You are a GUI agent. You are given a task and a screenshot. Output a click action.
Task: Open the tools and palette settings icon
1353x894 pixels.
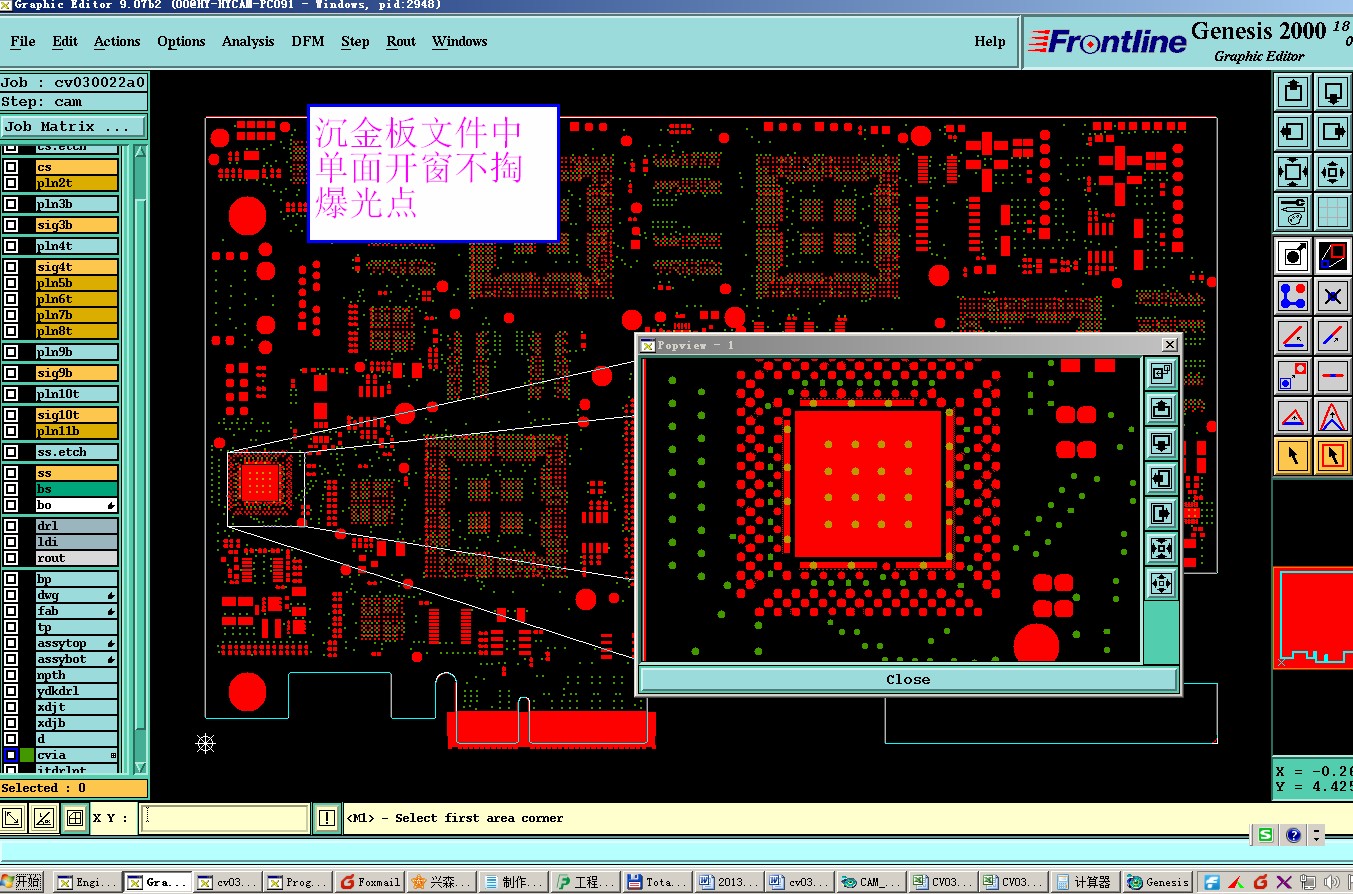1293,211
